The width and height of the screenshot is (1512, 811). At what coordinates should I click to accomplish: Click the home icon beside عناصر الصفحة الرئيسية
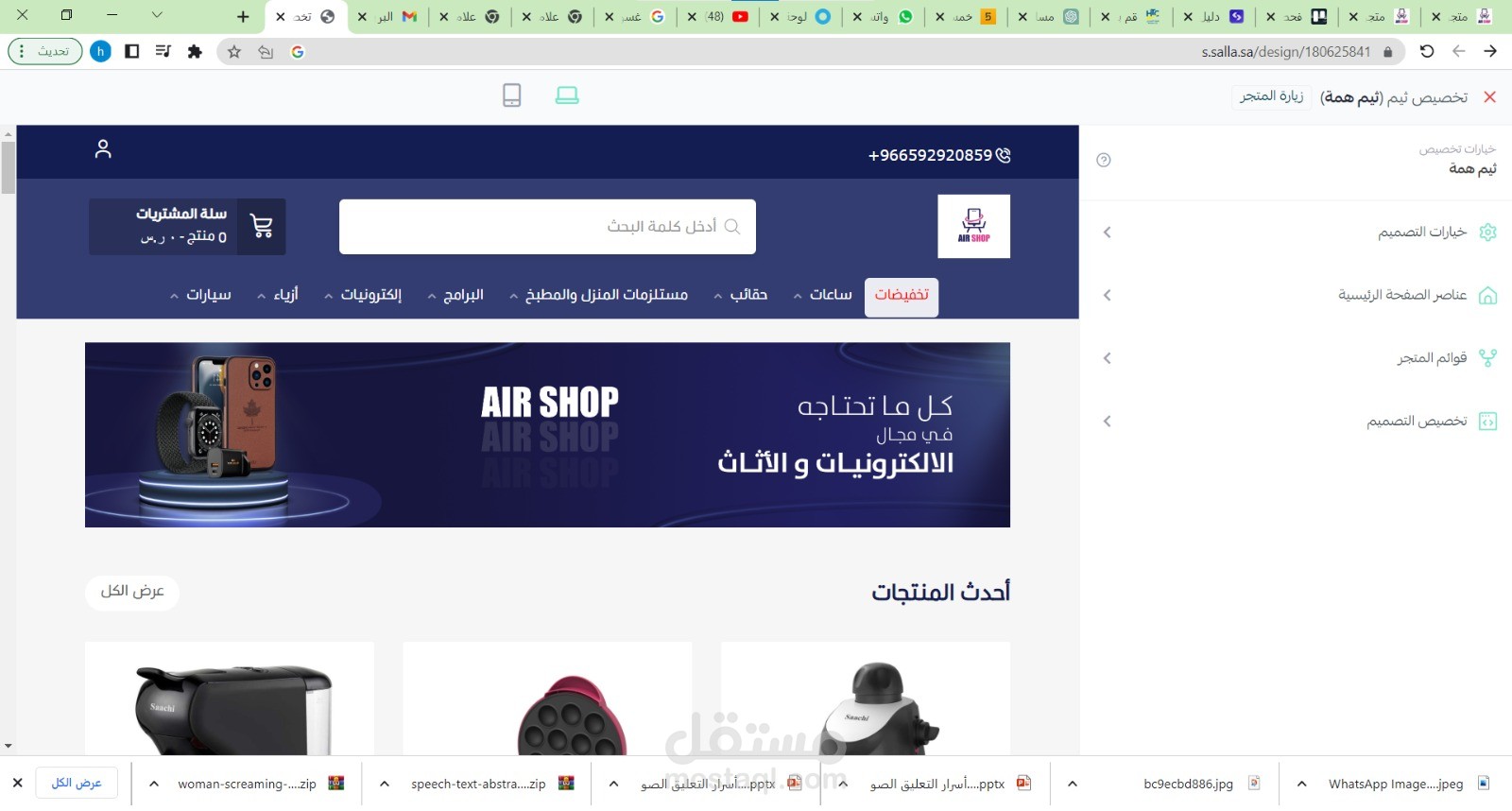pos(1487,296)
